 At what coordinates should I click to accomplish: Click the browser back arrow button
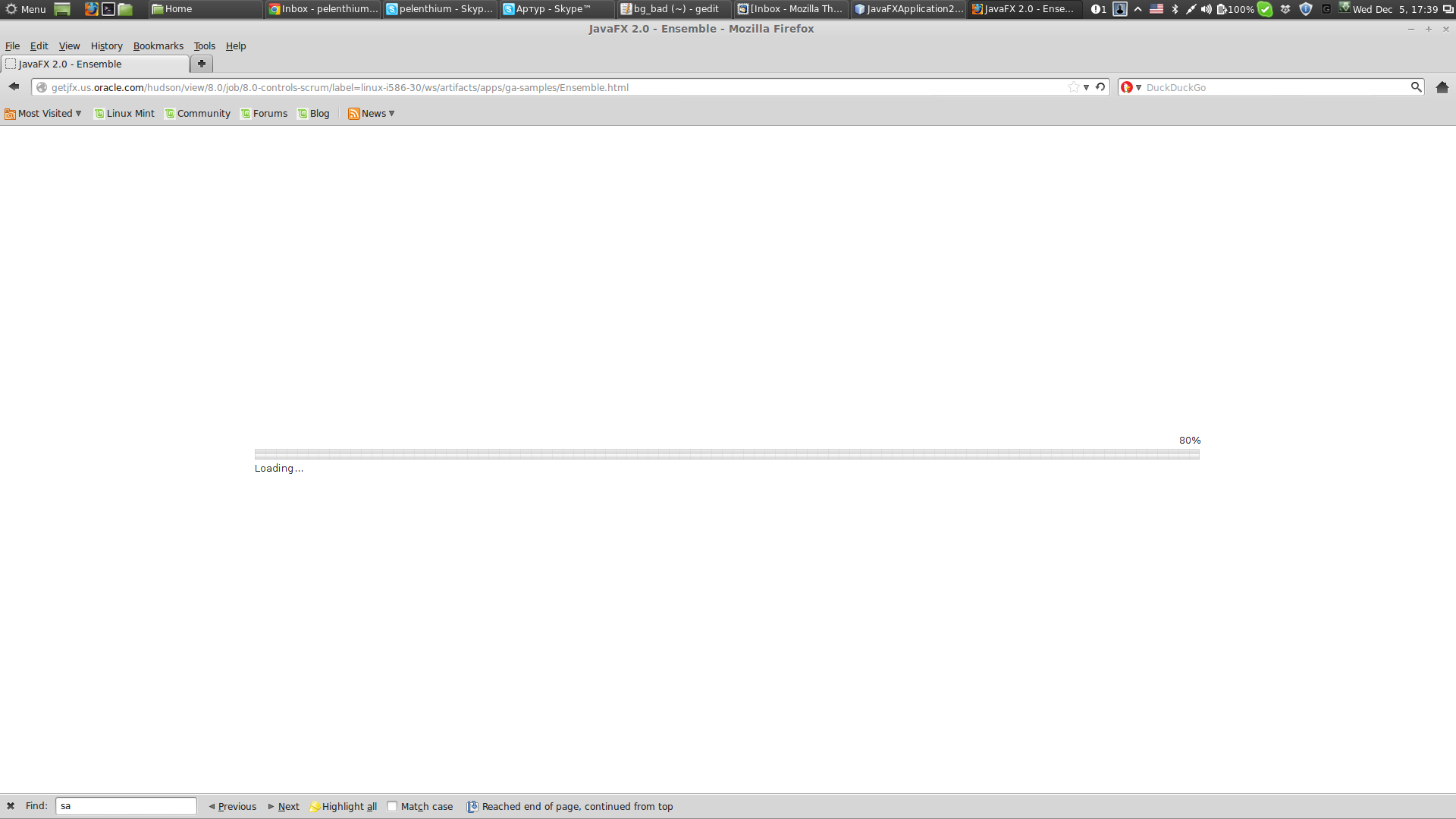point(14,87)
